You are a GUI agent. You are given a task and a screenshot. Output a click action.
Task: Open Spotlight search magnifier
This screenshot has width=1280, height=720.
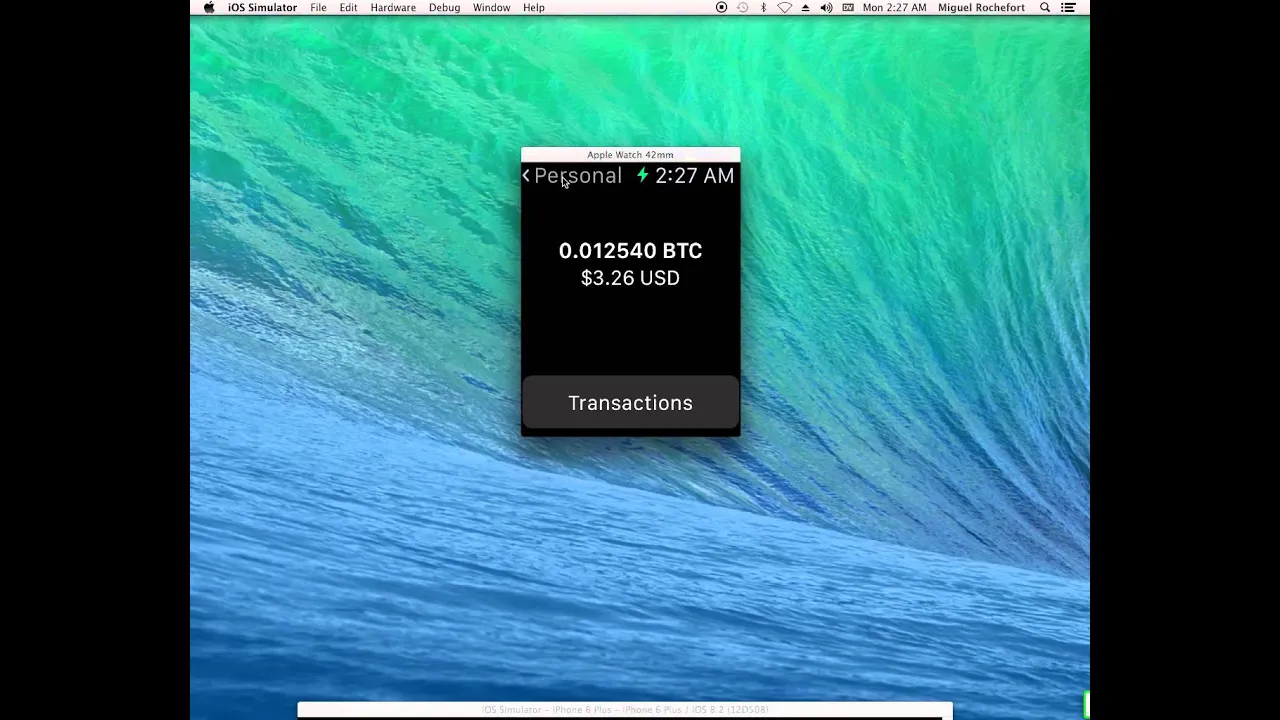pos(1045,8)
